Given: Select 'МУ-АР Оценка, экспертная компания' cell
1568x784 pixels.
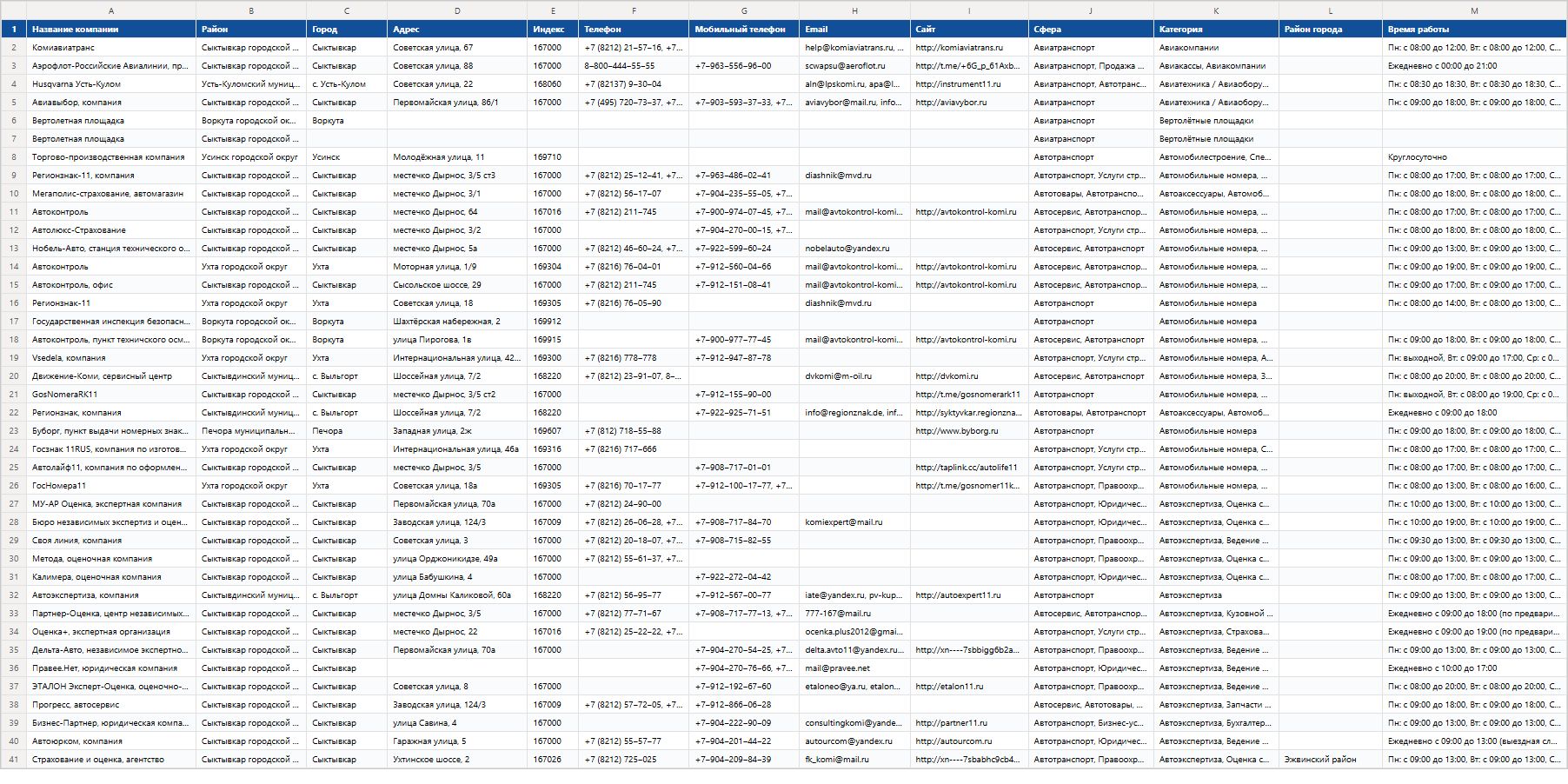Looking at the screenshot, I should tap(111, 504).
